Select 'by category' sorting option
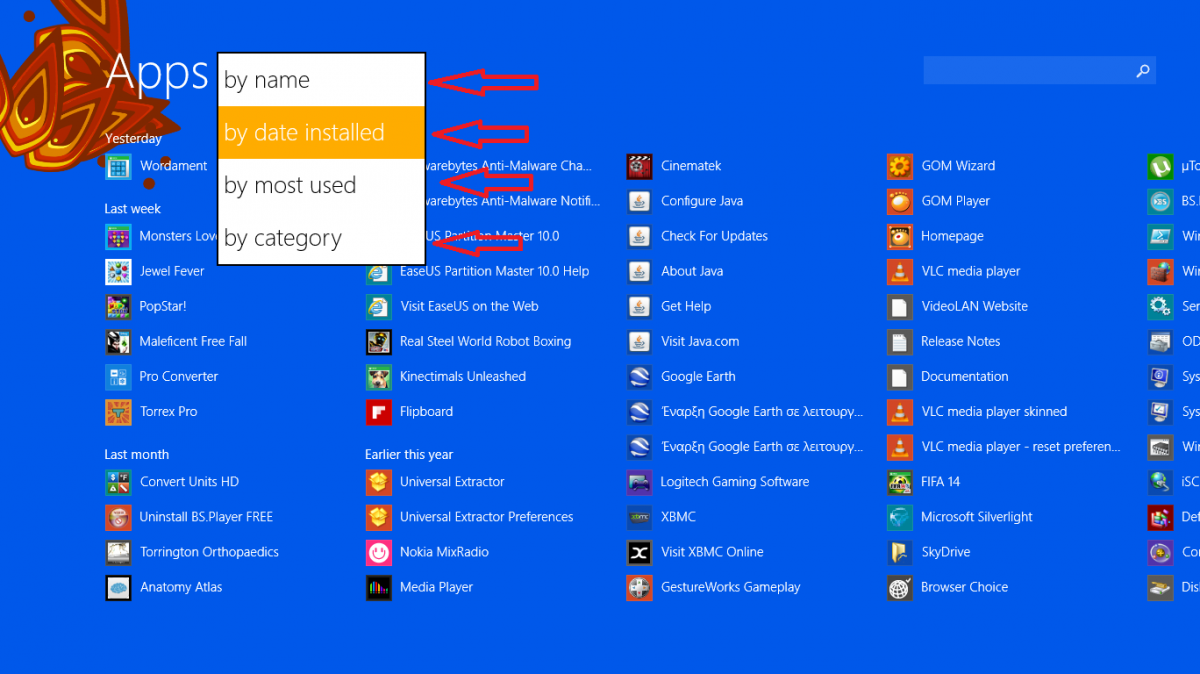Viewport: 1200px width, 674px height. pos(321,238)
